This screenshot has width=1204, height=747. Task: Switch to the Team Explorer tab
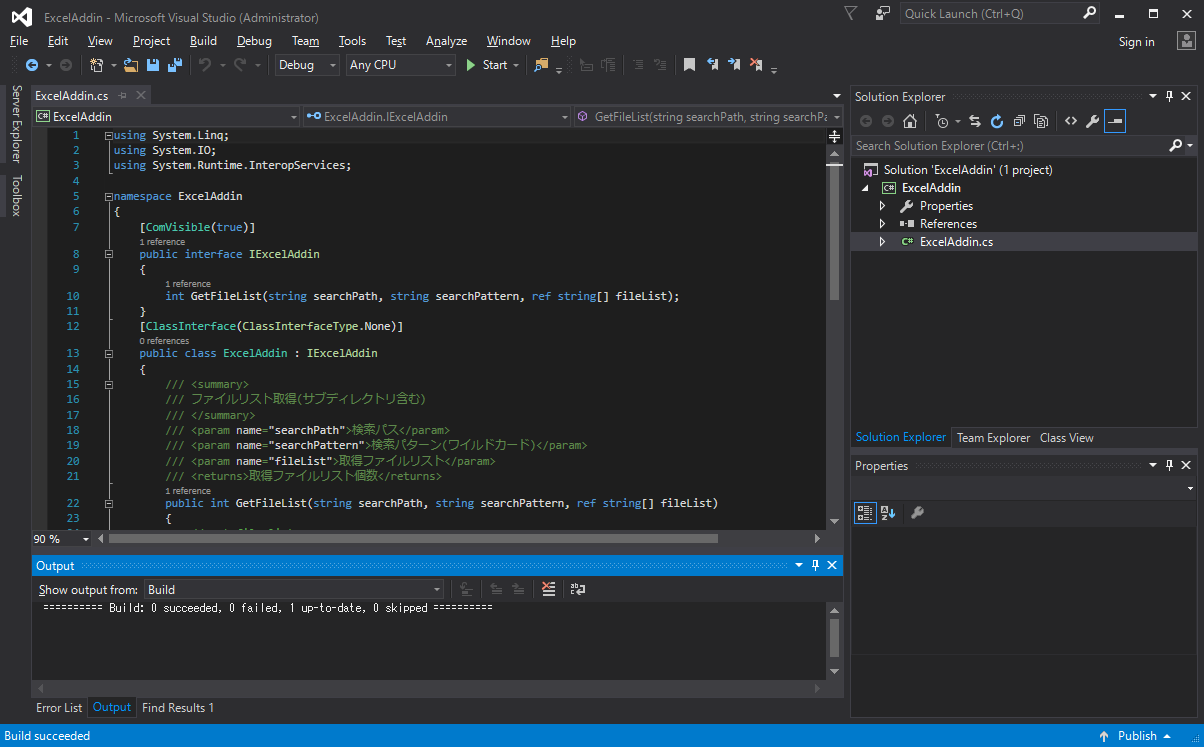[993, 437]
